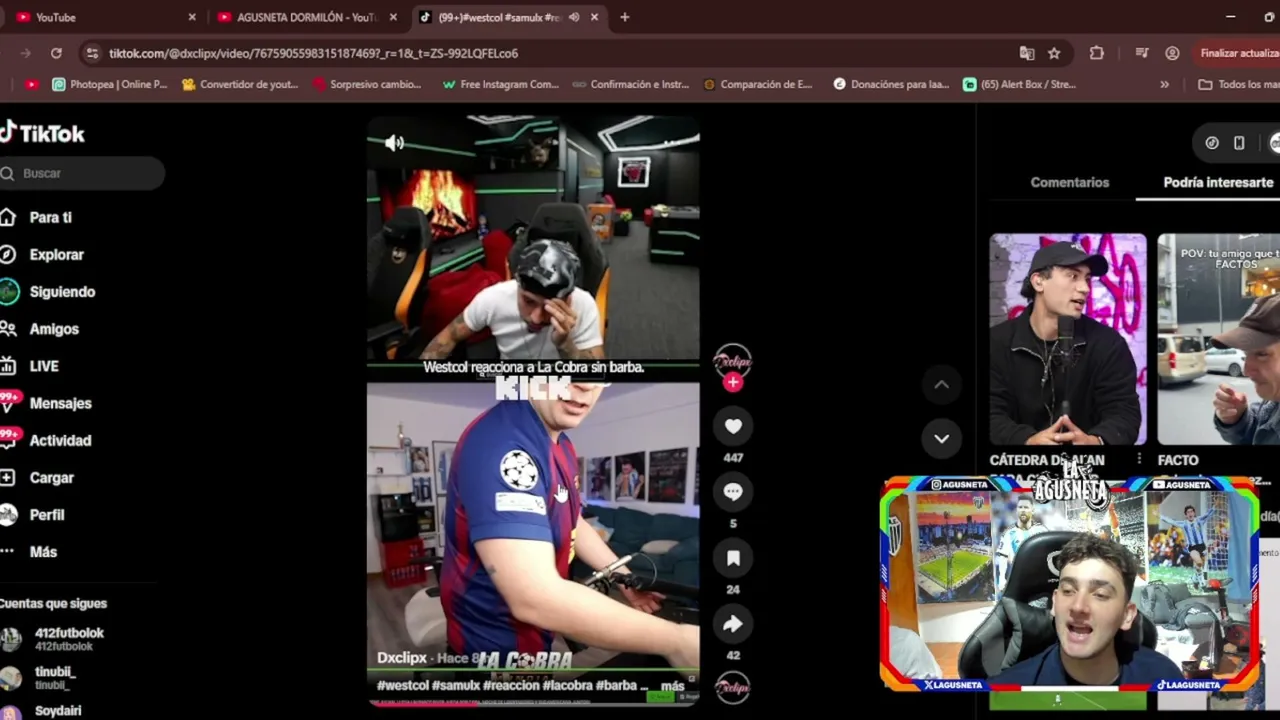Open the browser profile icon

1172,53
